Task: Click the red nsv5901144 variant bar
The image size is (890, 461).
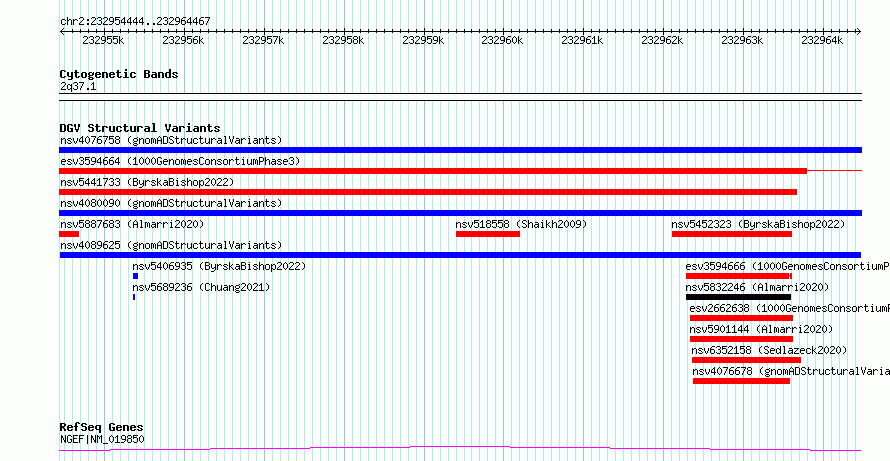Action: pyautogui.click(x=741, y=339)
